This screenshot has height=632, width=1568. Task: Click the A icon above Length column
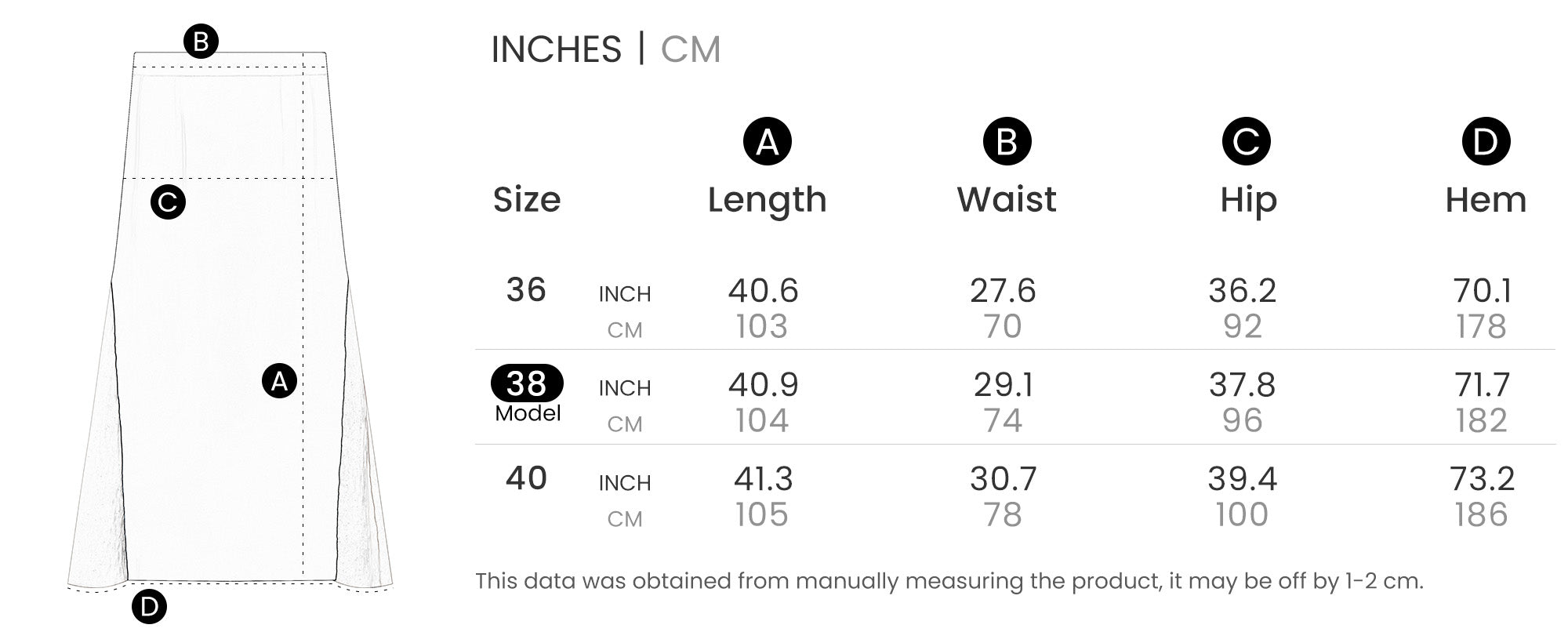tap(767, 142)
